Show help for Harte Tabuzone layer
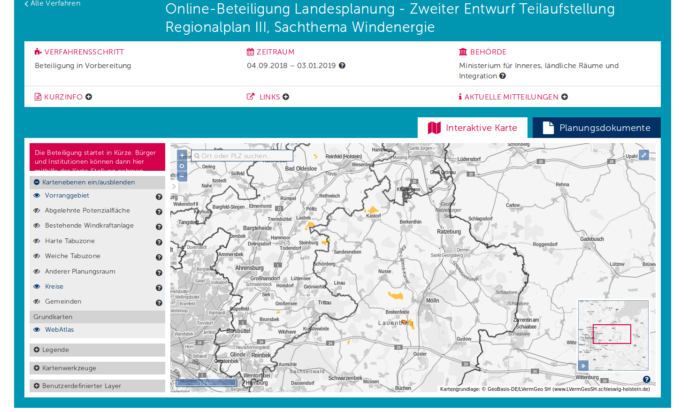Image resolution: width=696 pixels, height=412 pixels. [158, 242]
